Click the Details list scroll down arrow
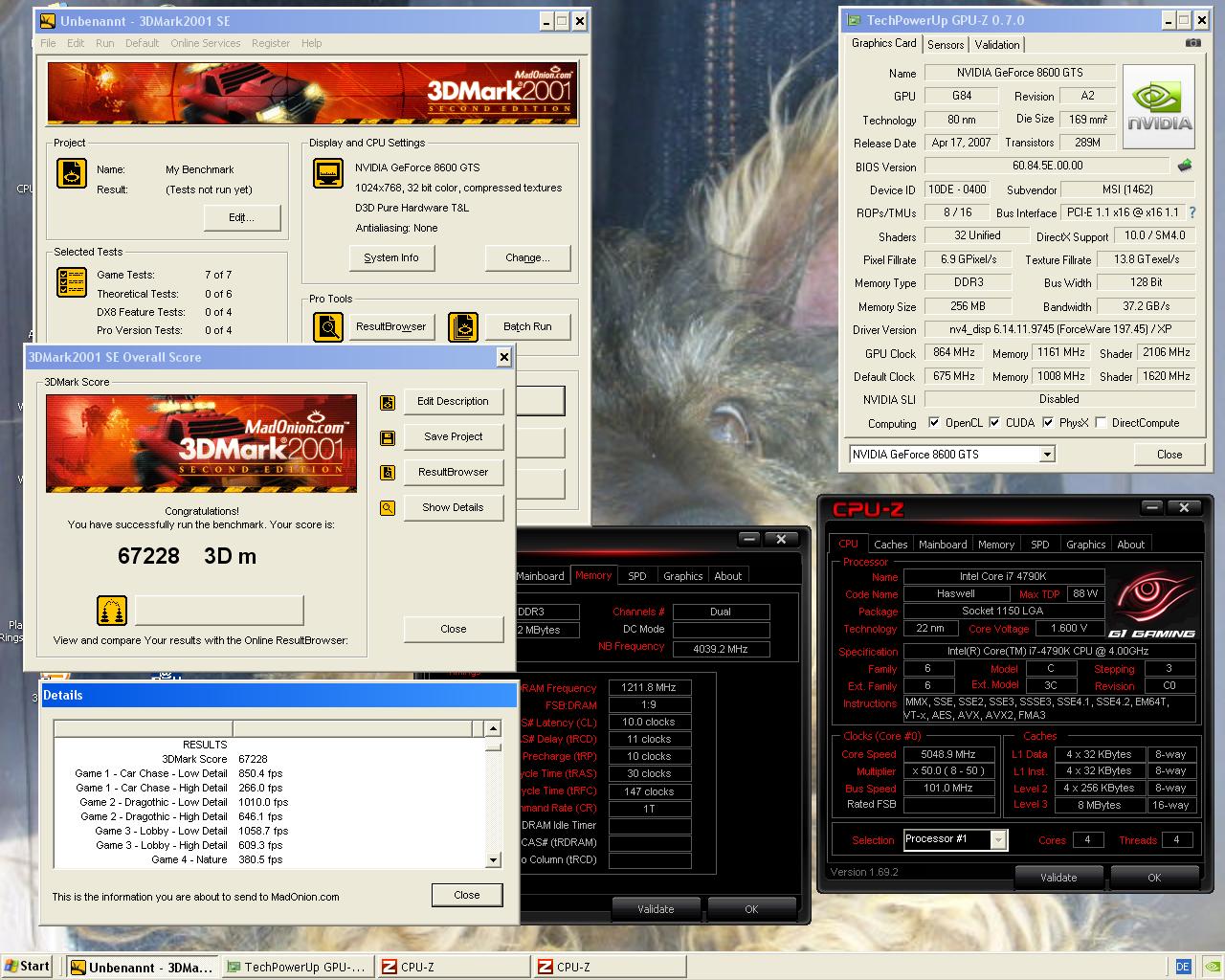 pyautogui.click(x=493, y=859)
